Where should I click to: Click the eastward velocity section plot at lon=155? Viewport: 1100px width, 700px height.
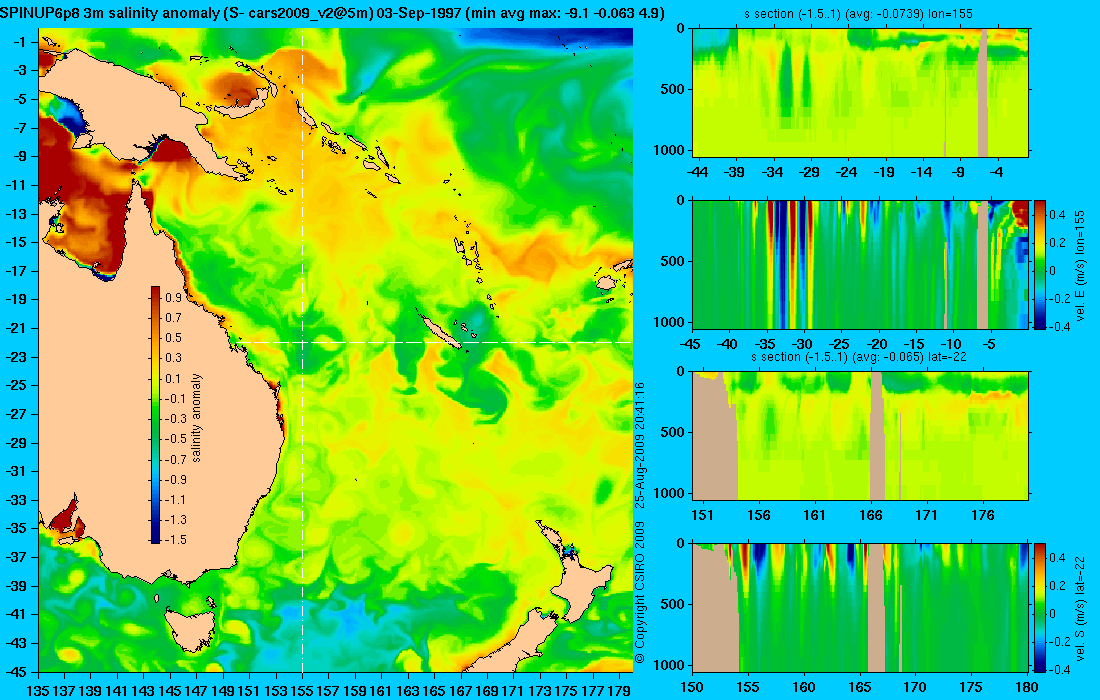click(861, 264)
